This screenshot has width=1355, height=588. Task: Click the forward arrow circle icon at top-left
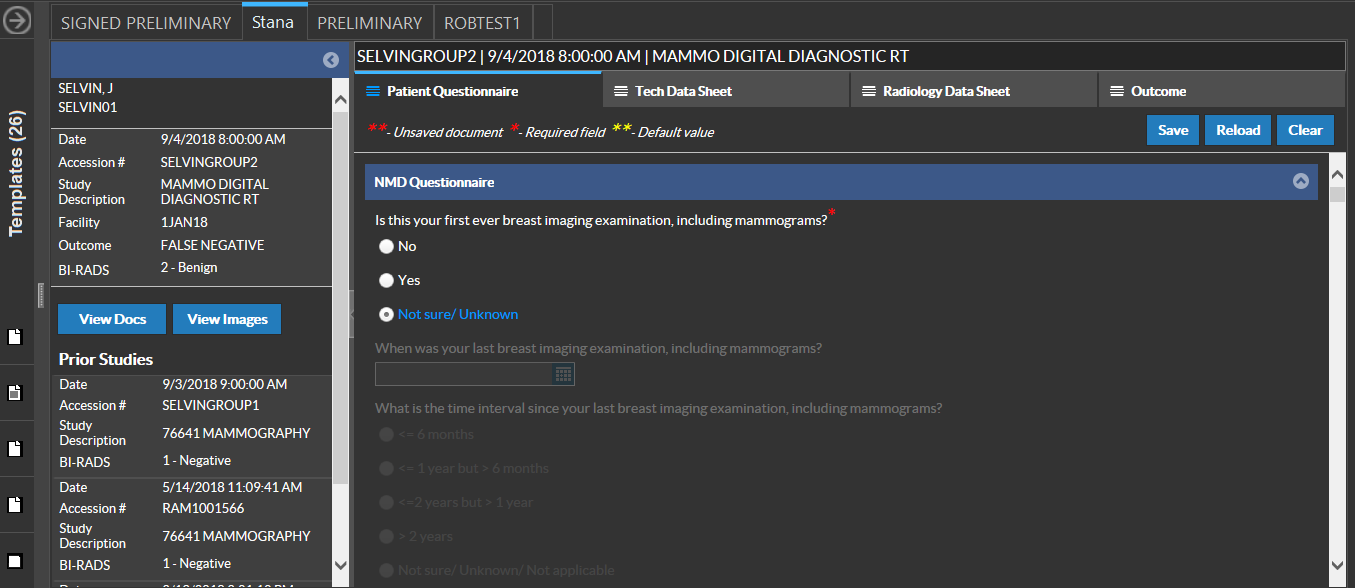(17, 20)
